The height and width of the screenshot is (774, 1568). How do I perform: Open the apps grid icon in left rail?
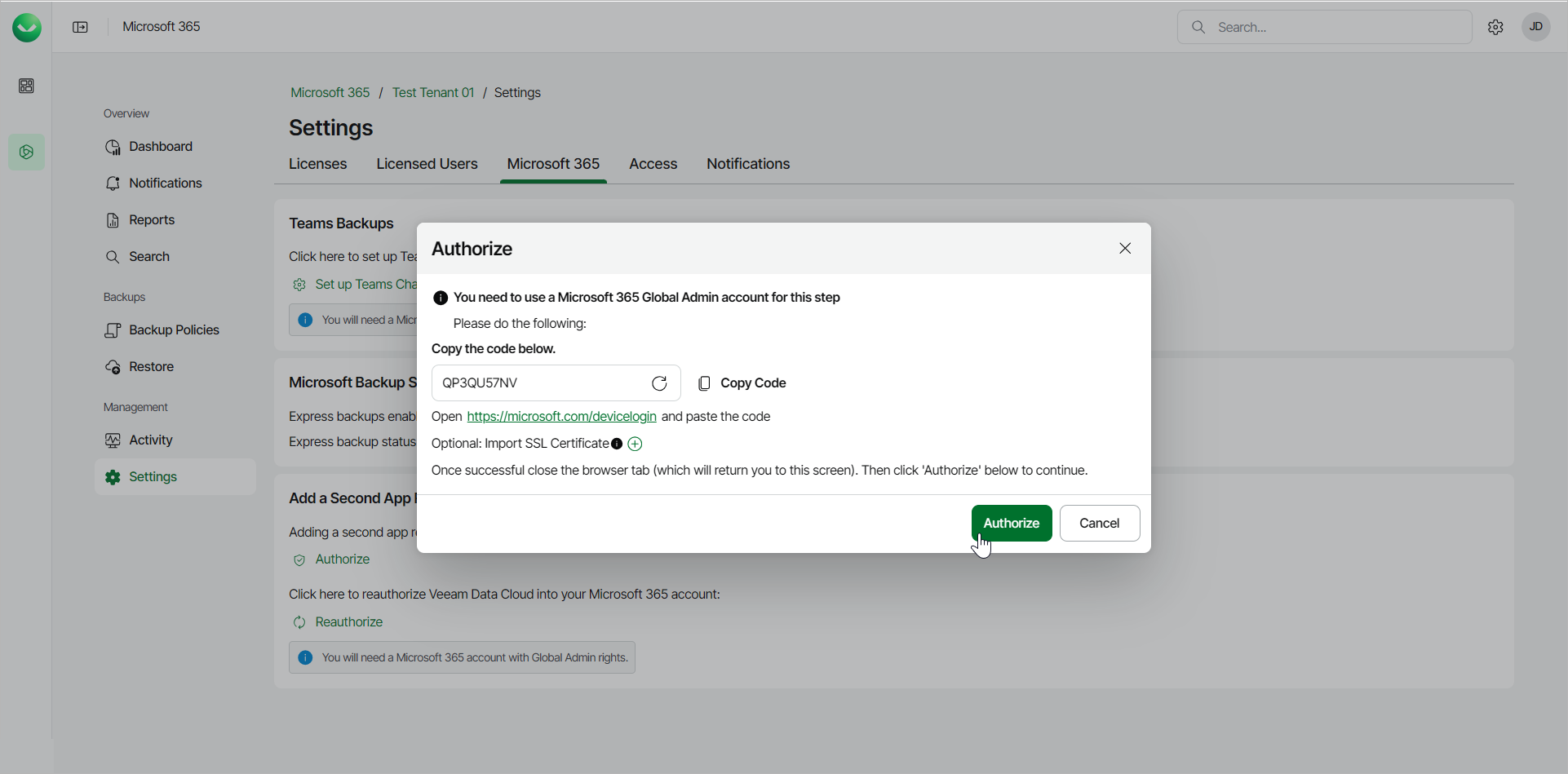click(x=27, y=86)
